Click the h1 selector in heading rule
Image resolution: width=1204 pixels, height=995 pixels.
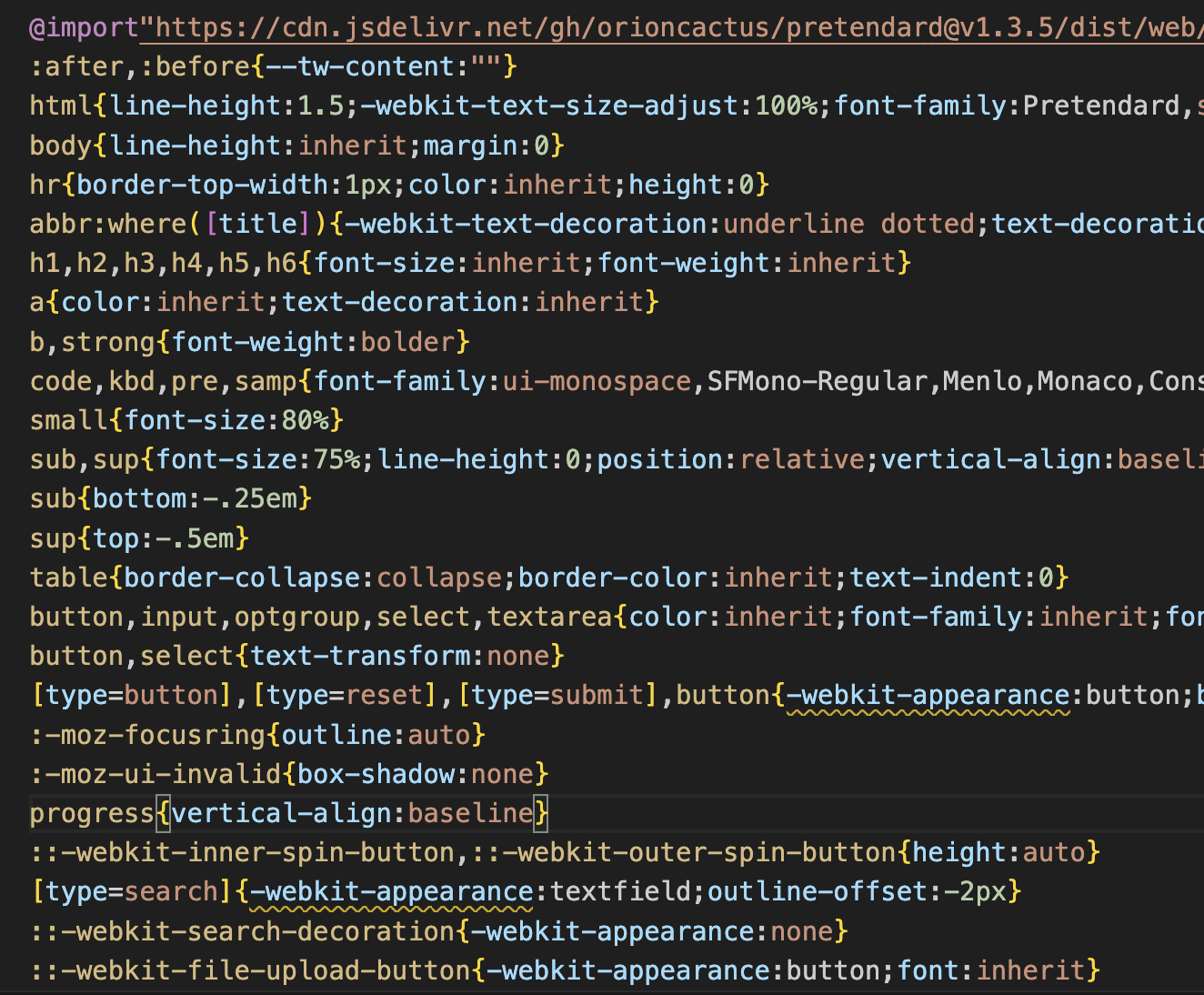click(44, 262)
